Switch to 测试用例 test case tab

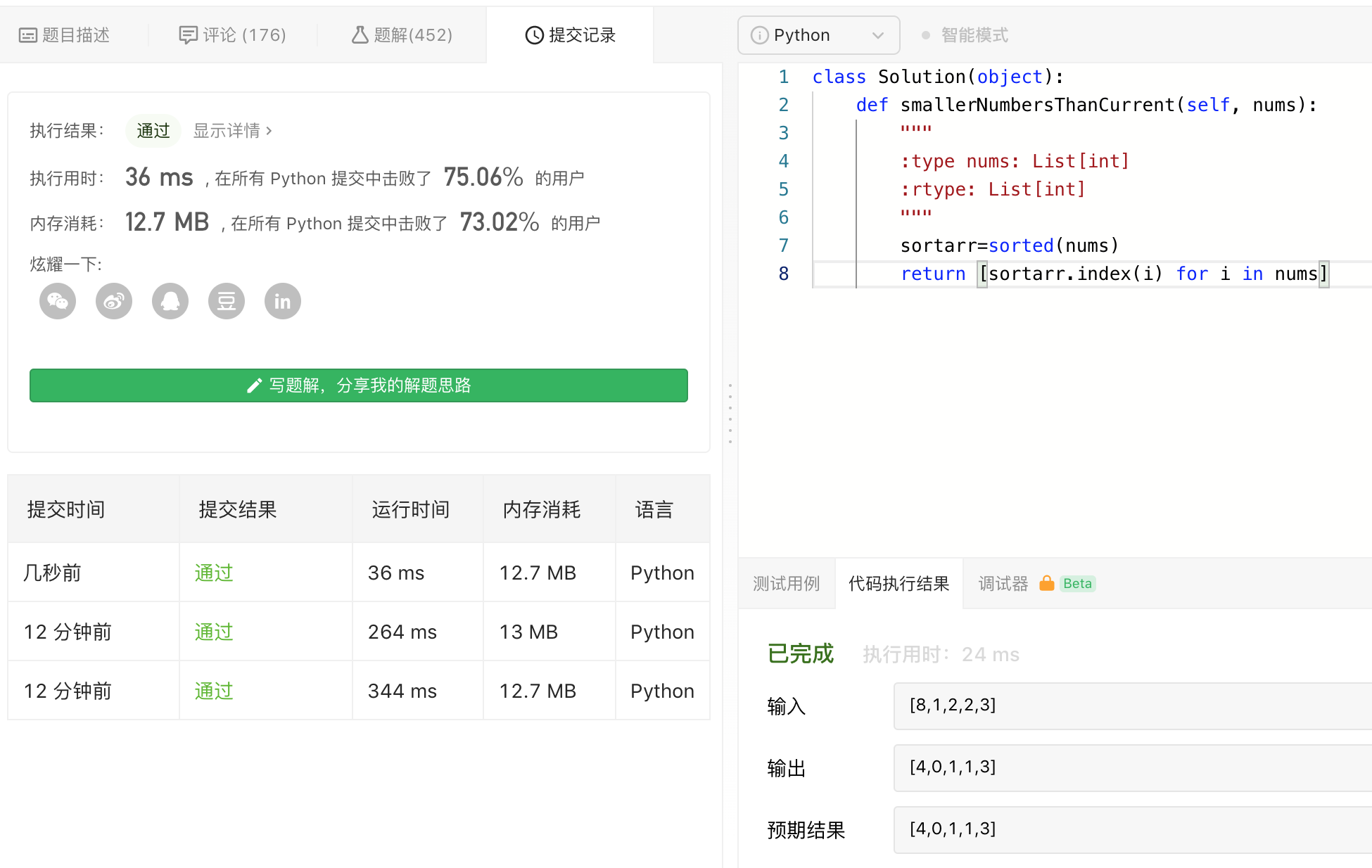pyautogui.click(x=787, y=584)
